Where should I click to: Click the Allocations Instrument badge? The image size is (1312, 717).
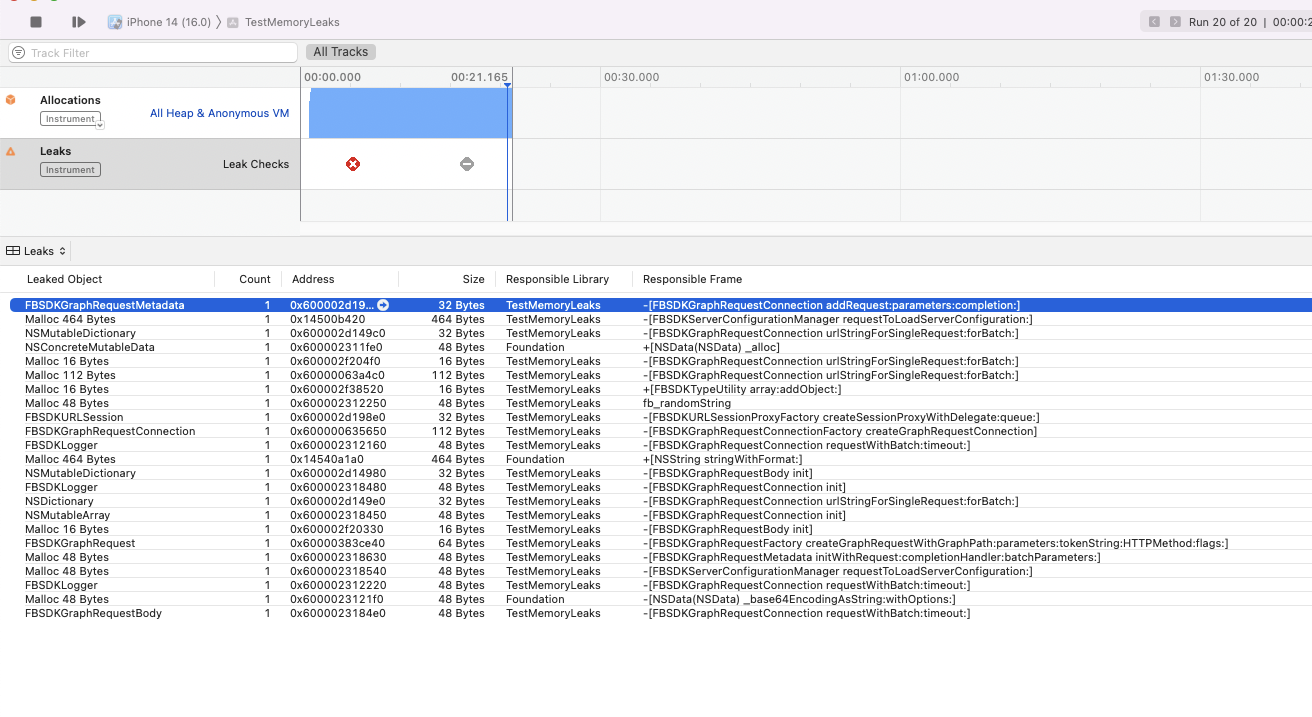coord(69,119)
